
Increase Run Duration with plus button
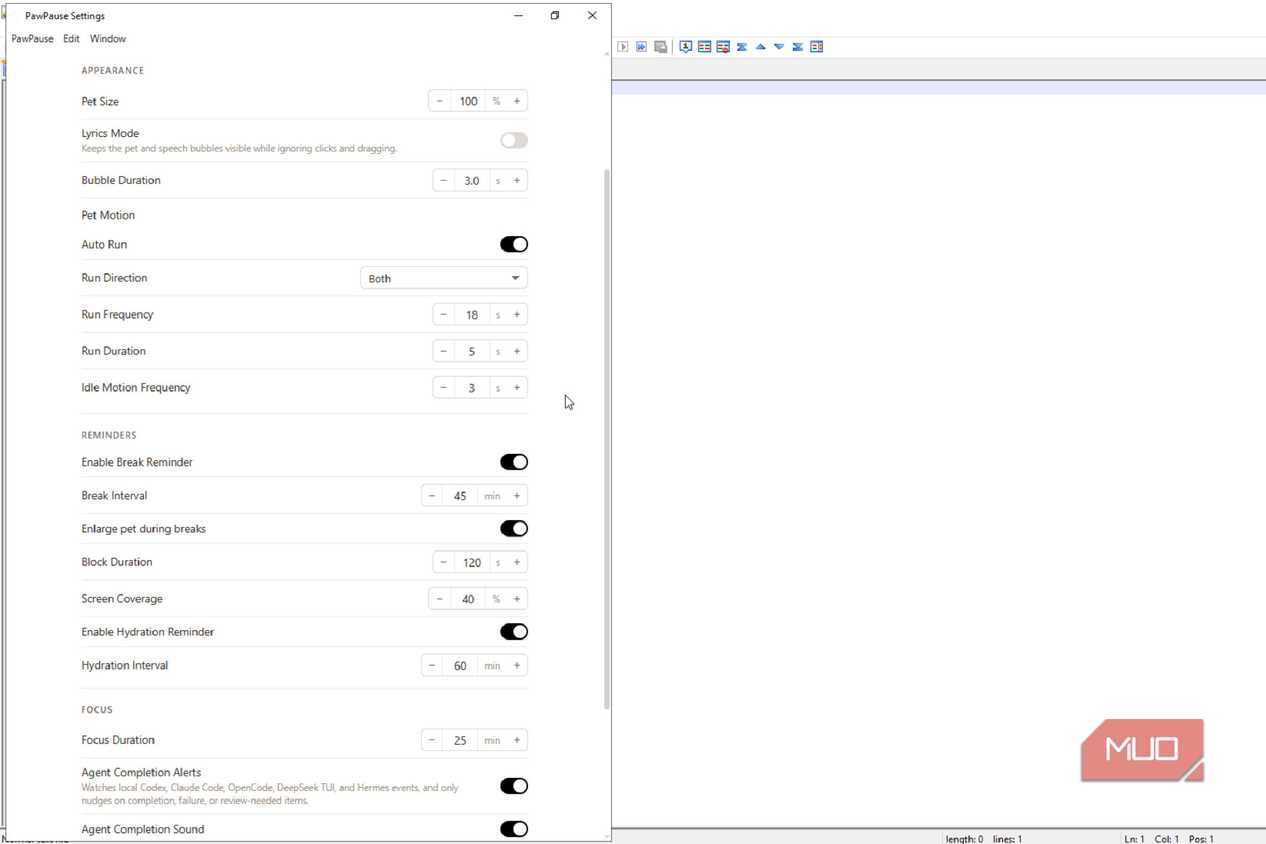point(517,351)
